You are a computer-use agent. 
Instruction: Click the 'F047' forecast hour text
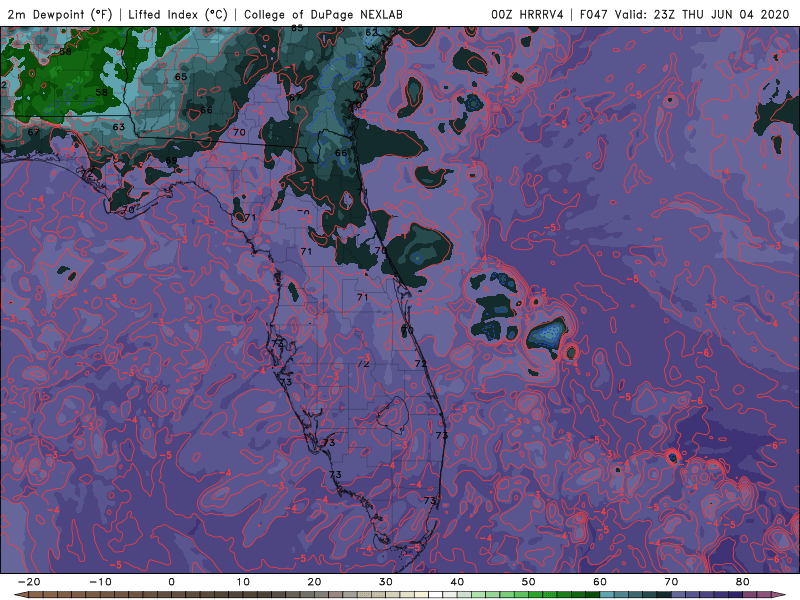coord(594,14)
